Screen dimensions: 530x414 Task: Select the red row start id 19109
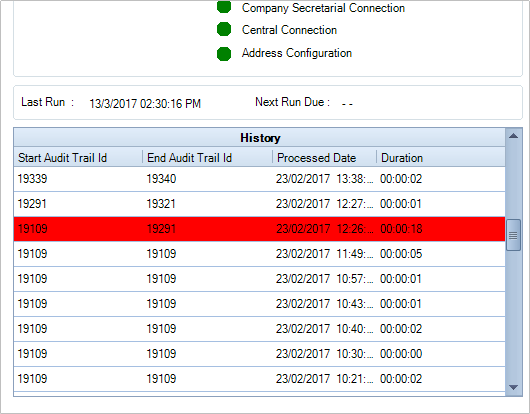tap(32, 229)
